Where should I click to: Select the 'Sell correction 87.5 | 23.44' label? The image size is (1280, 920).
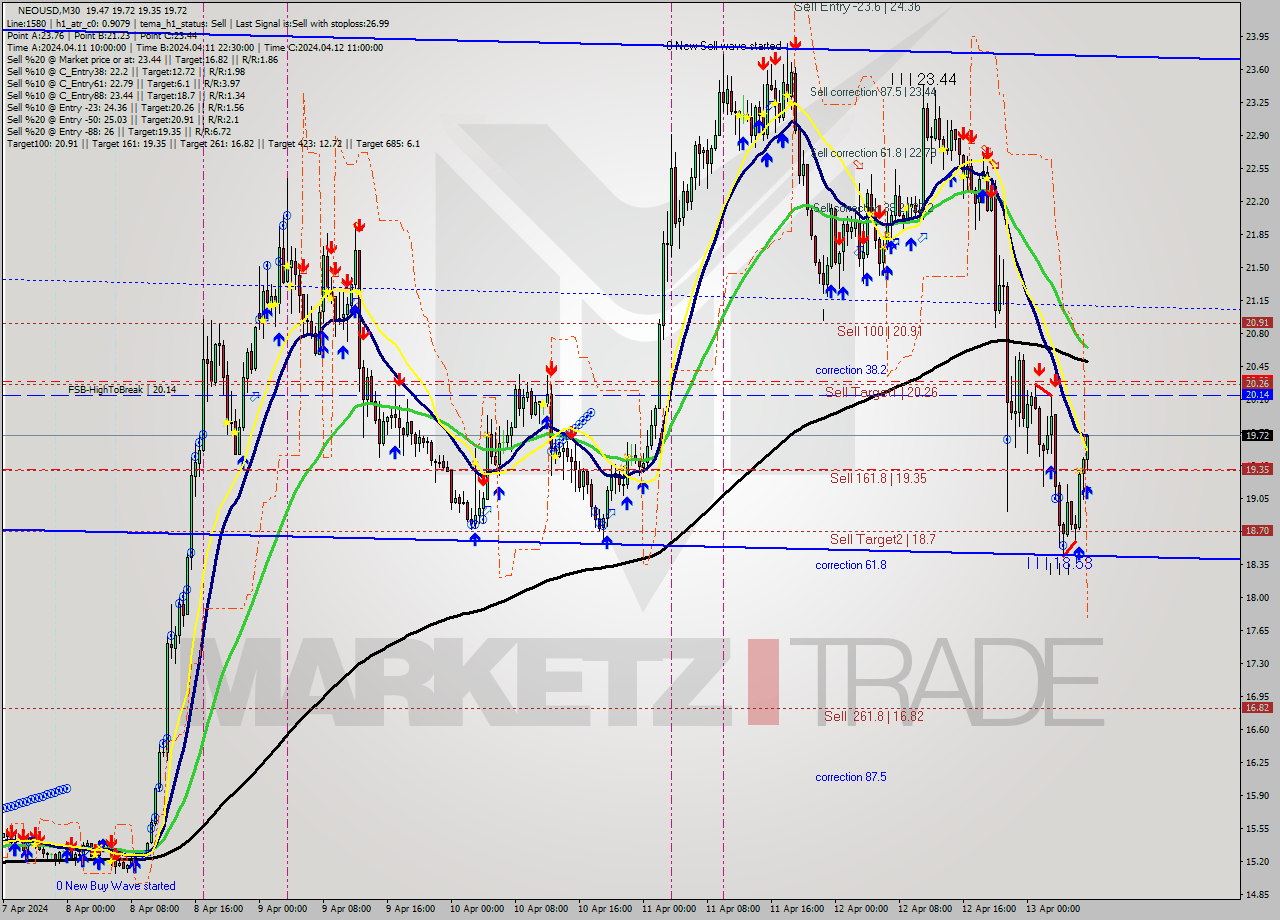873,92
